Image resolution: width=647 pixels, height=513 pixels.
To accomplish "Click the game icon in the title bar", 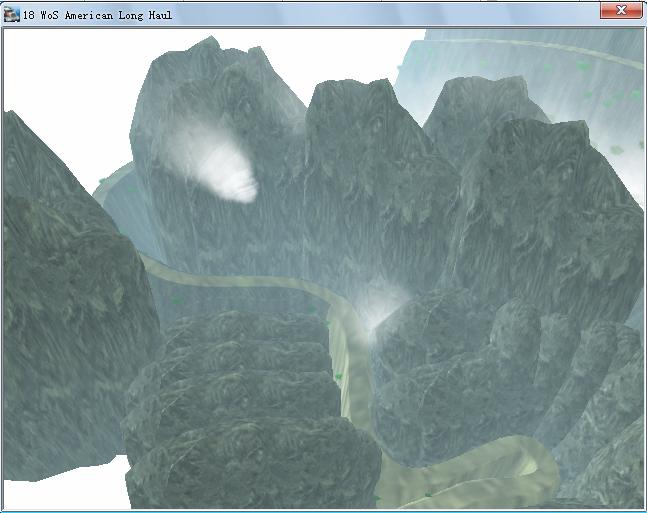I will [11, 13].
